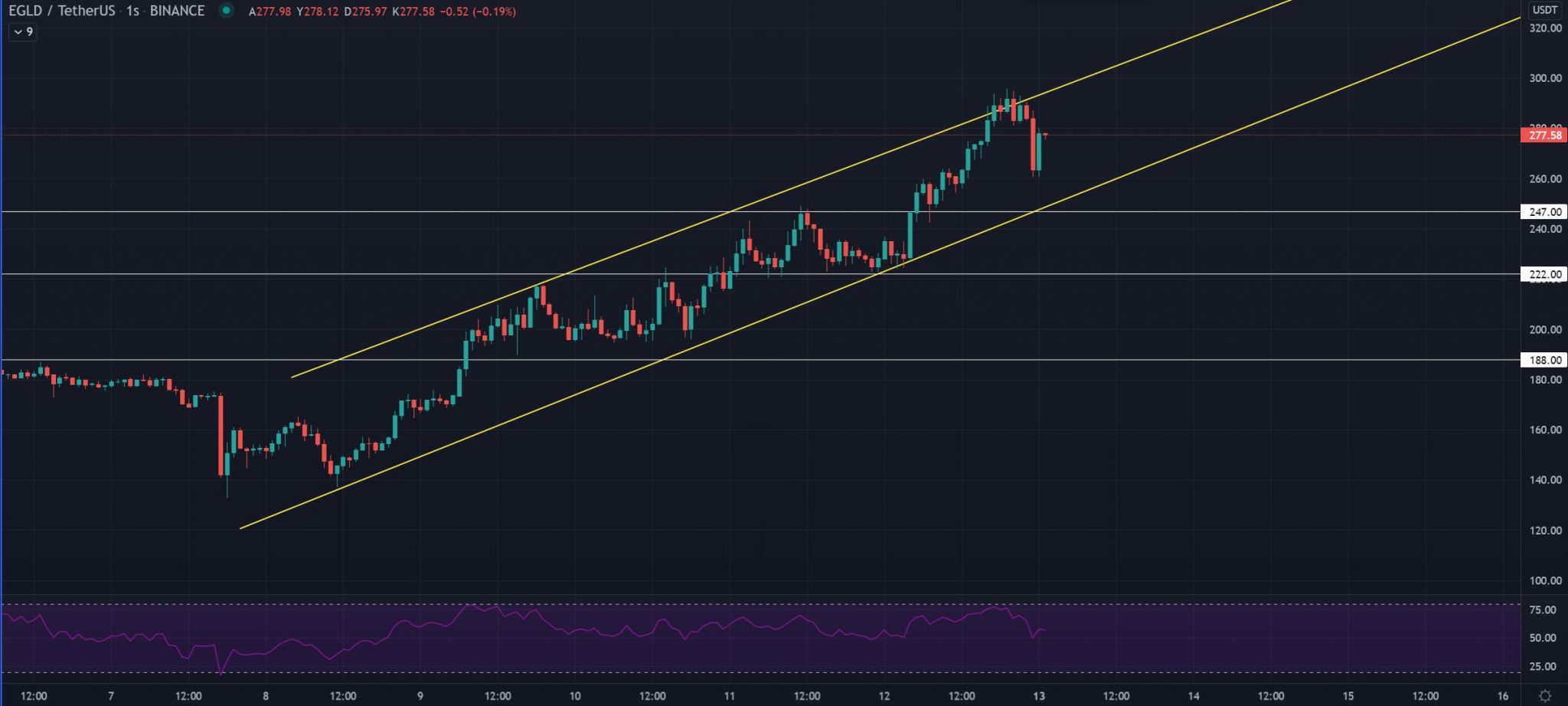
Task: Click the 1s interval label
Action: pyautogui.click(x=132, y=11)
